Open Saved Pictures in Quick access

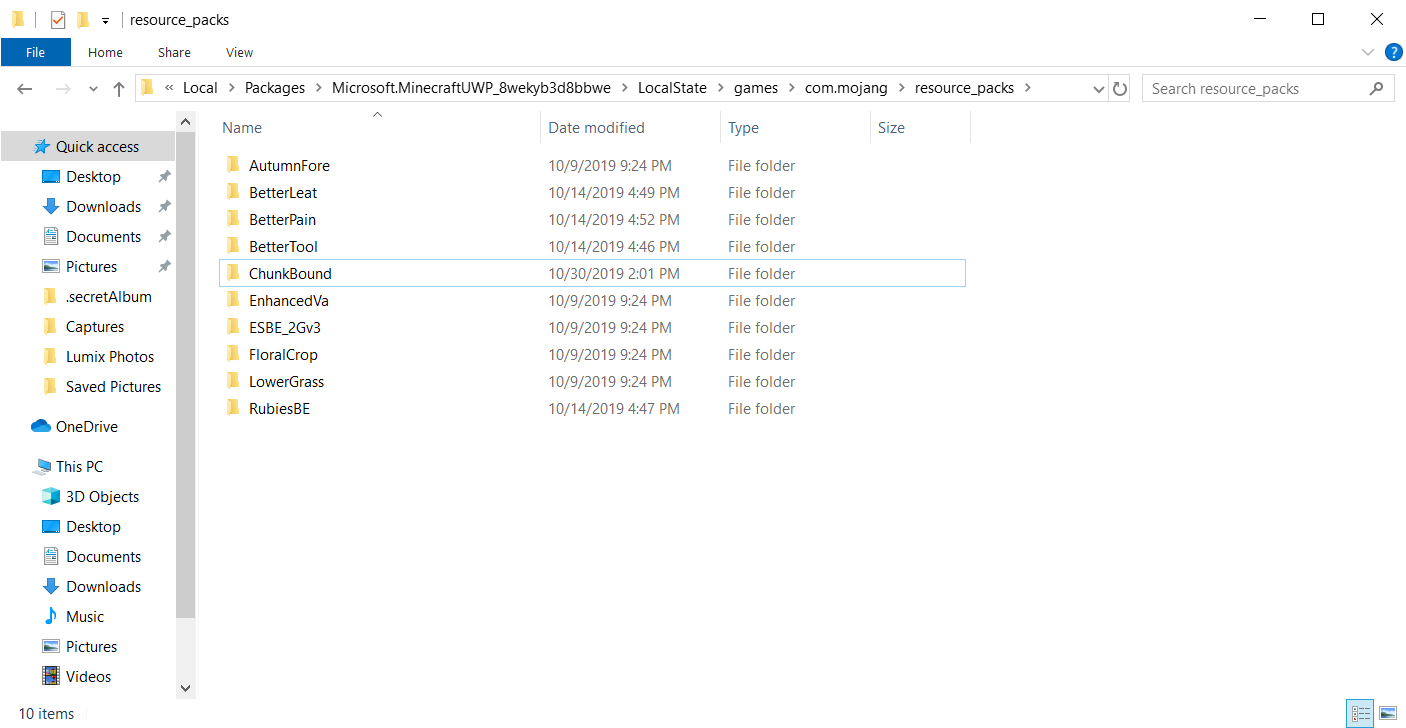(x=113, y=386)
